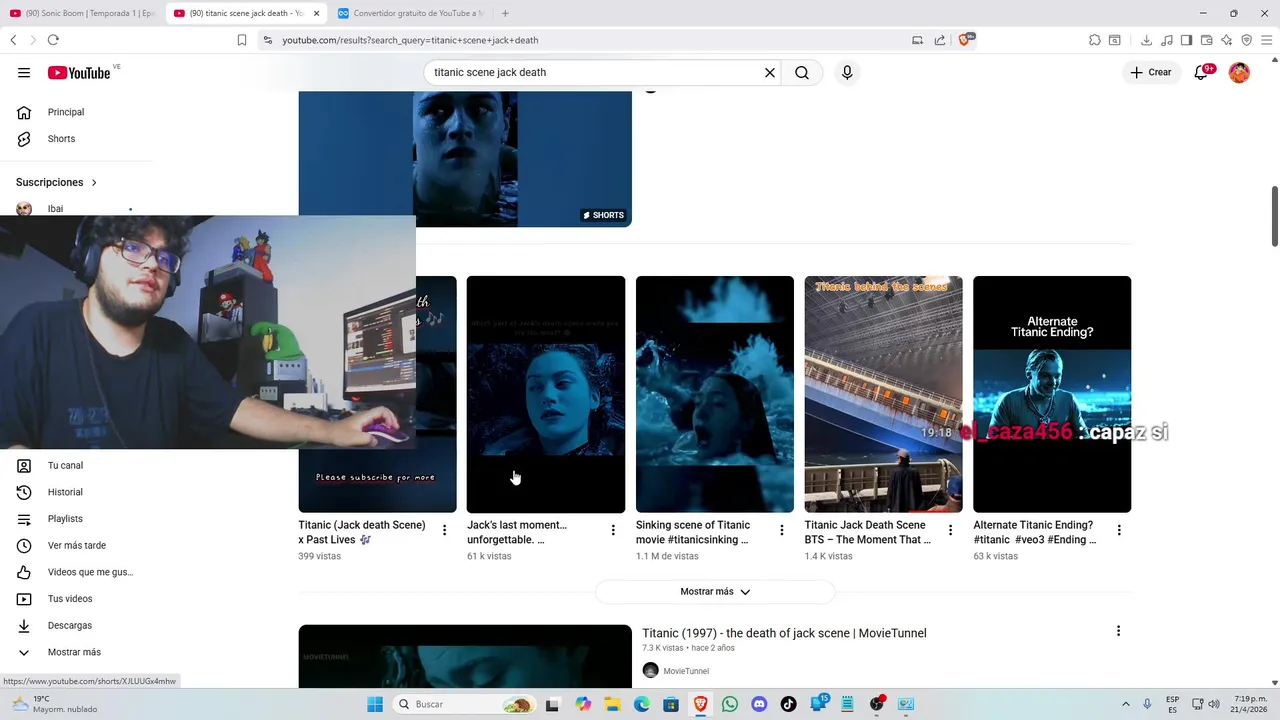Expand Mostrar más in the sidebar
This screenshot has width=1280, height=720.
click(x=76, y=652)
